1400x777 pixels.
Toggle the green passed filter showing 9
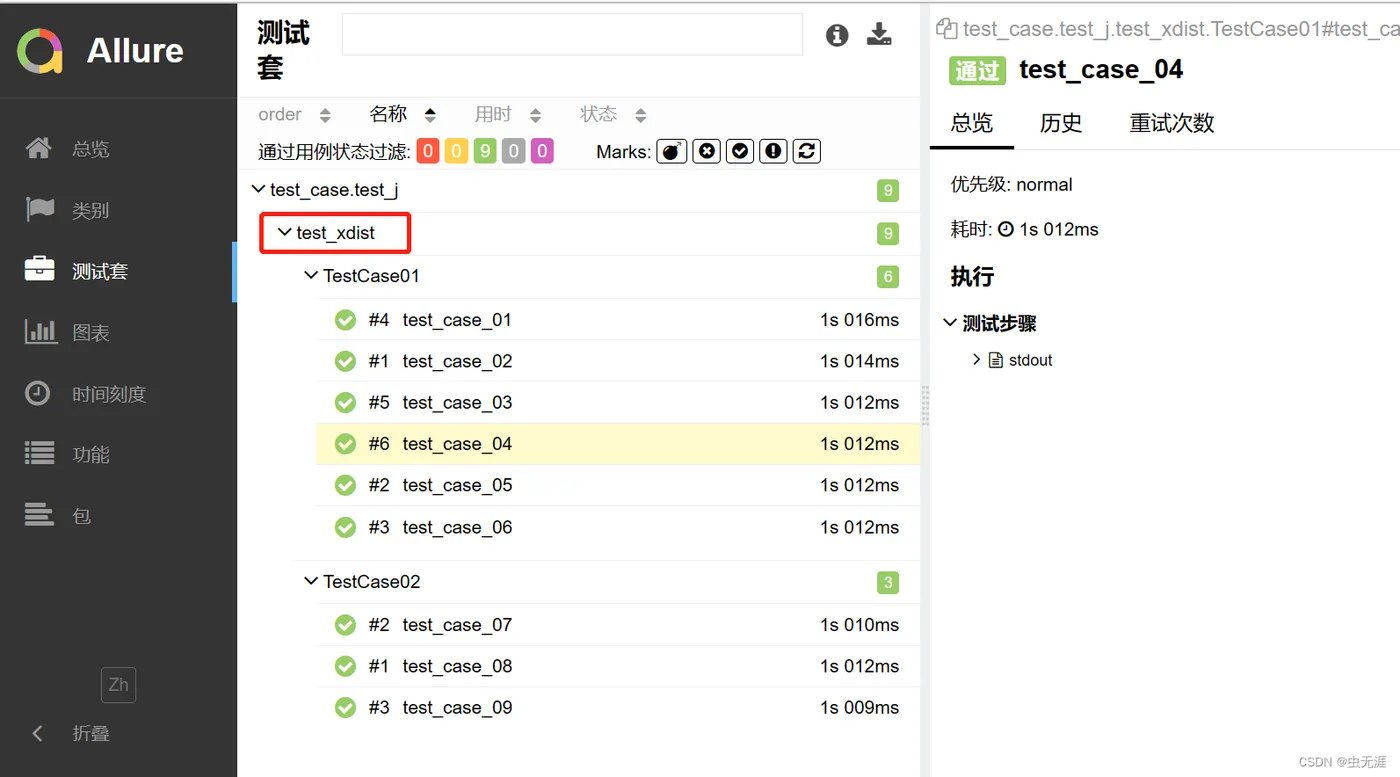tap(485, 152)
